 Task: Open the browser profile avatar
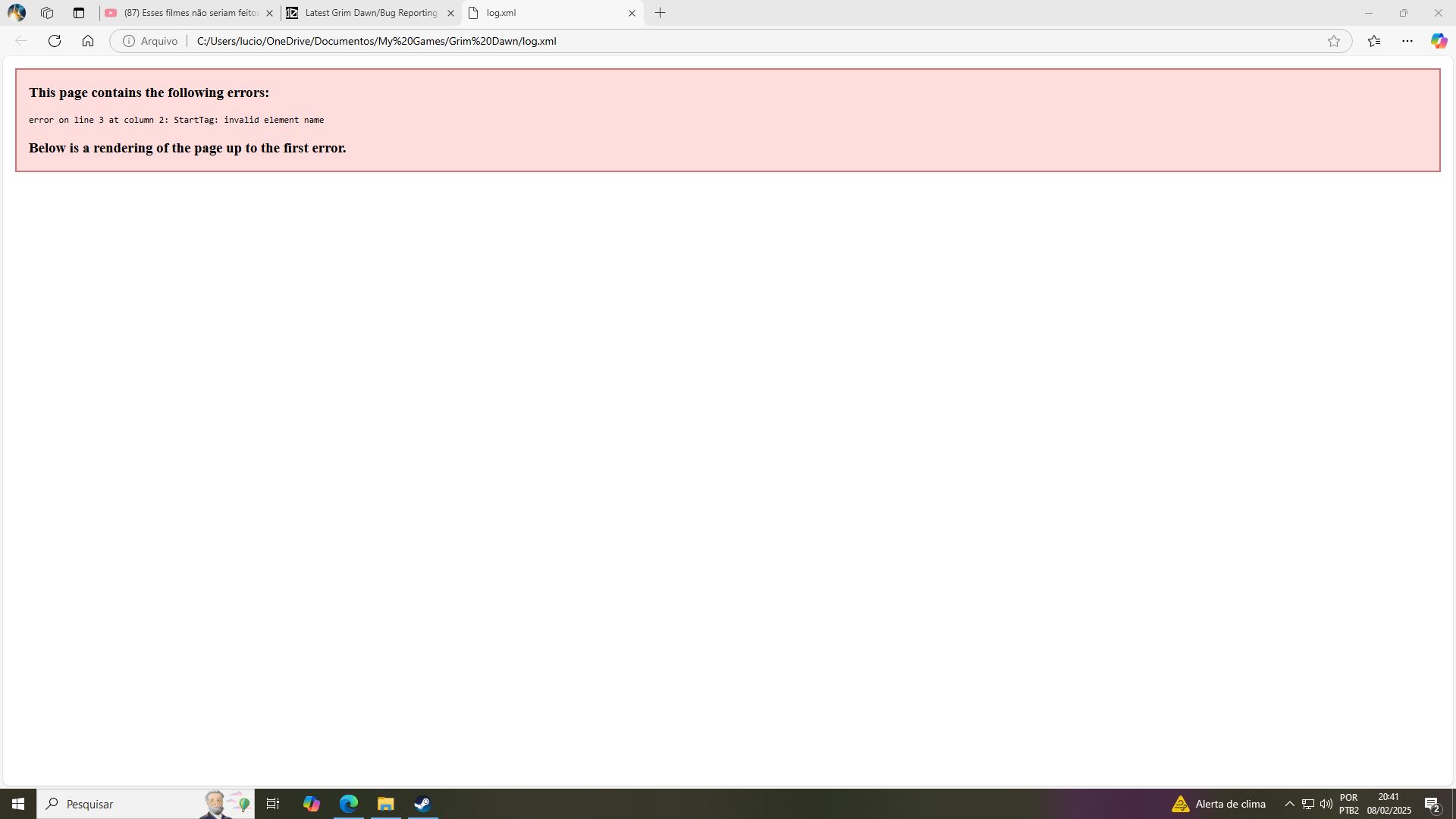[x=16, y=13]
